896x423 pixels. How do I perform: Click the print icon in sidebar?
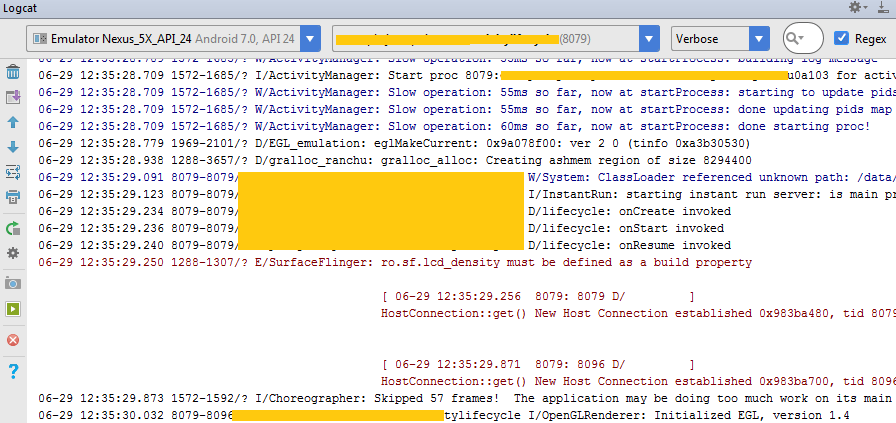click(13, 197)
